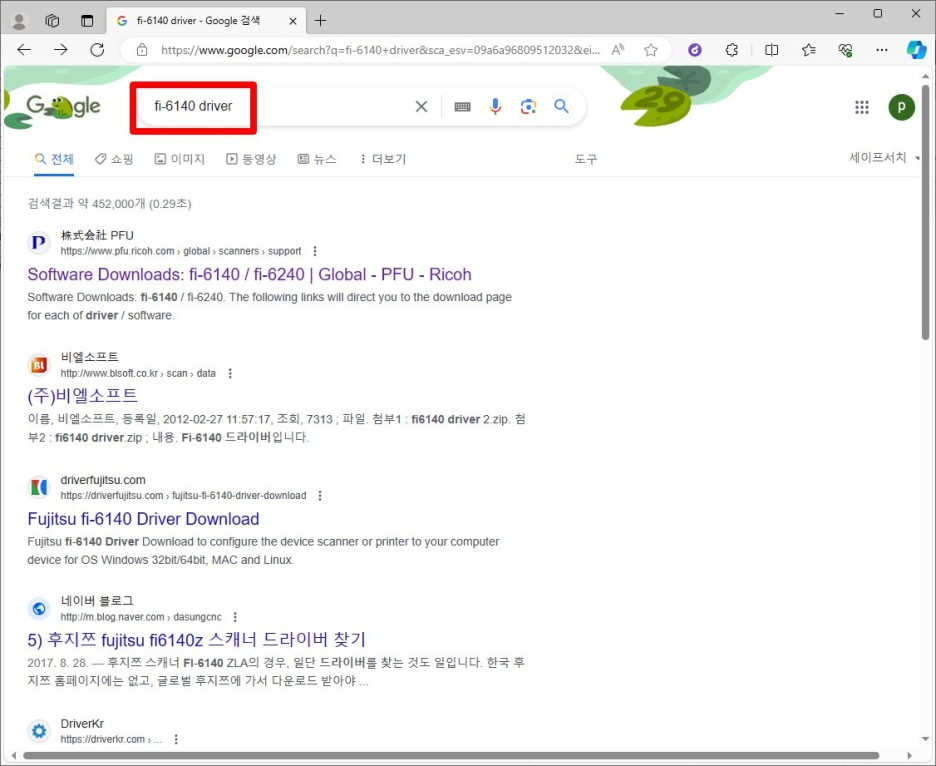The width and height of the screenshot is (936, 766).
Task: Select the 뉴스 search tab
Action: [x=317, y=159]
